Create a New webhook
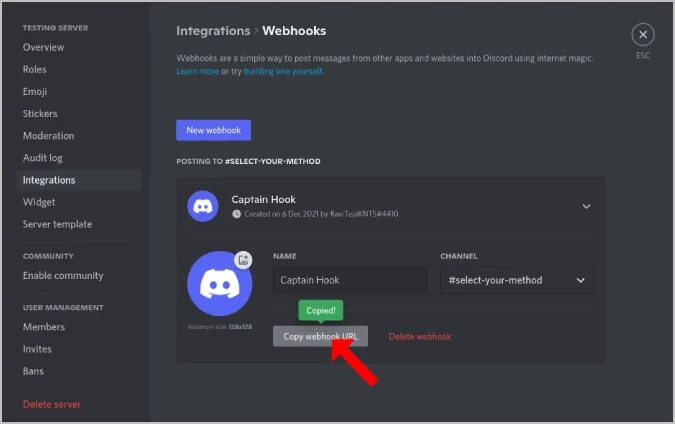This screenshot has width=675, height=424. pyautogui.click(x=214, y=130)
